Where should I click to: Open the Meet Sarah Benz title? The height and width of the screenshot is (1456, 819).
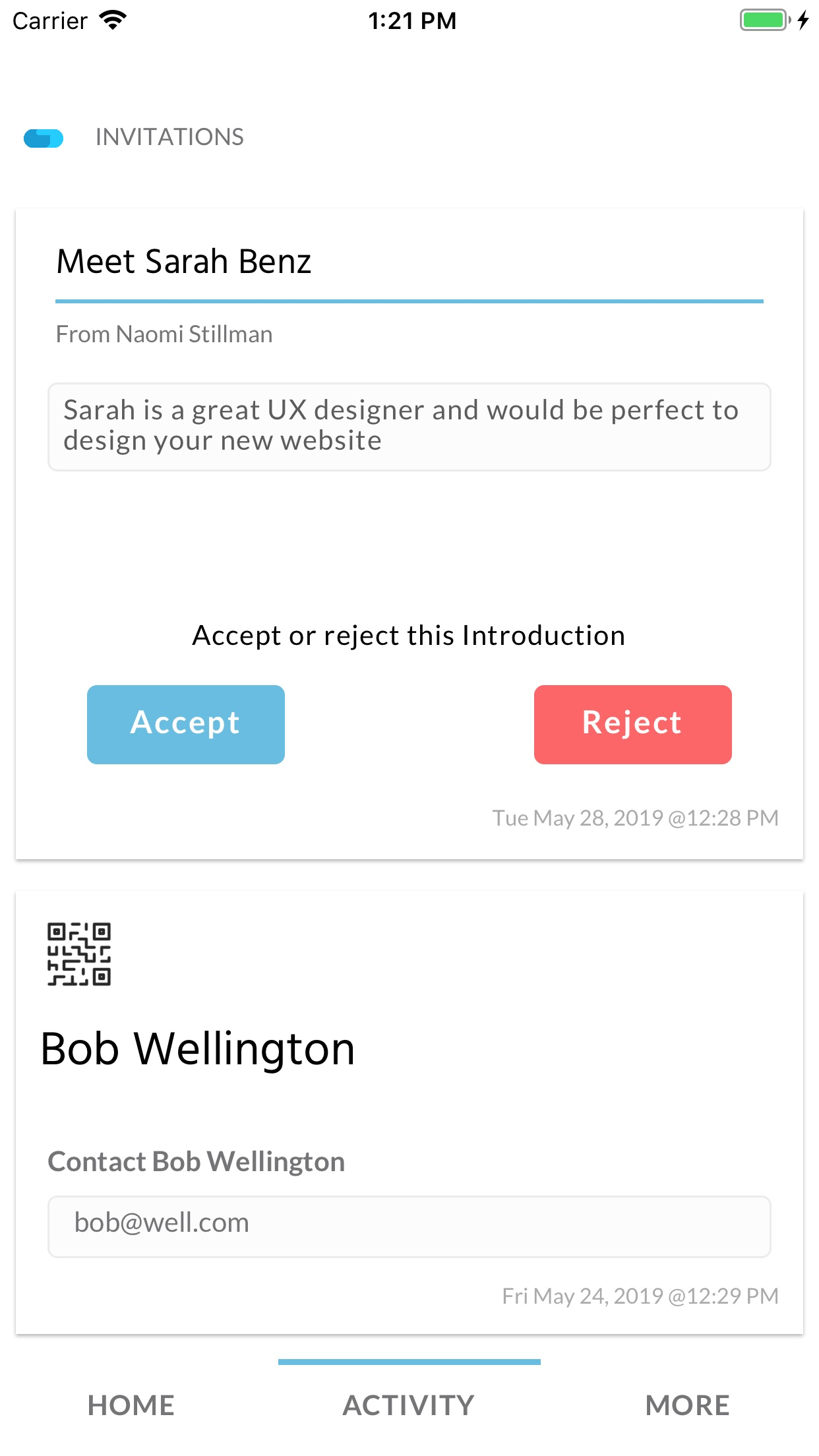point(184,261)
